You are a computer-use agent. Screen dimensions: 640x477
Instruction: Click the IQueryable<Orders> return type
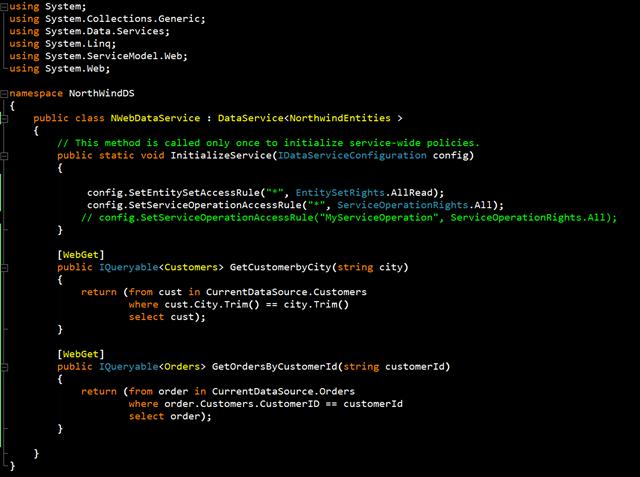tap(152, 366)
